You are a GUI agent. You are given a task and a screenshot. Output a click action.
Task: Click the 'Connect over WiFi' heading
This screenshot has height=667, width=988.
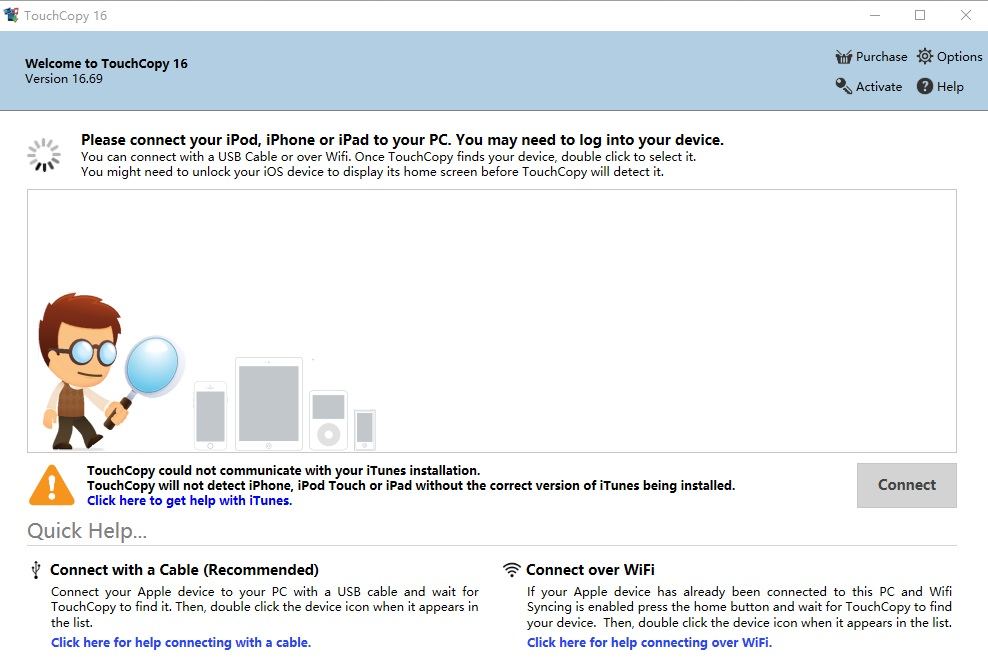pos(590,570)
